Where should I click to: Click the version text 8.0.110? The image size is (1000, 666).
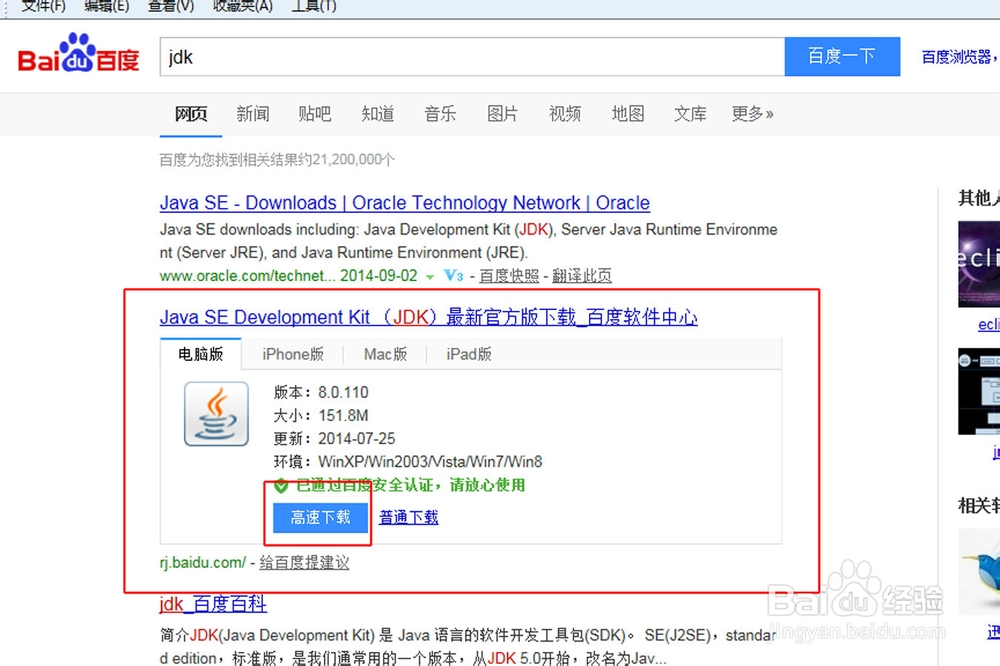coord(343,392)
